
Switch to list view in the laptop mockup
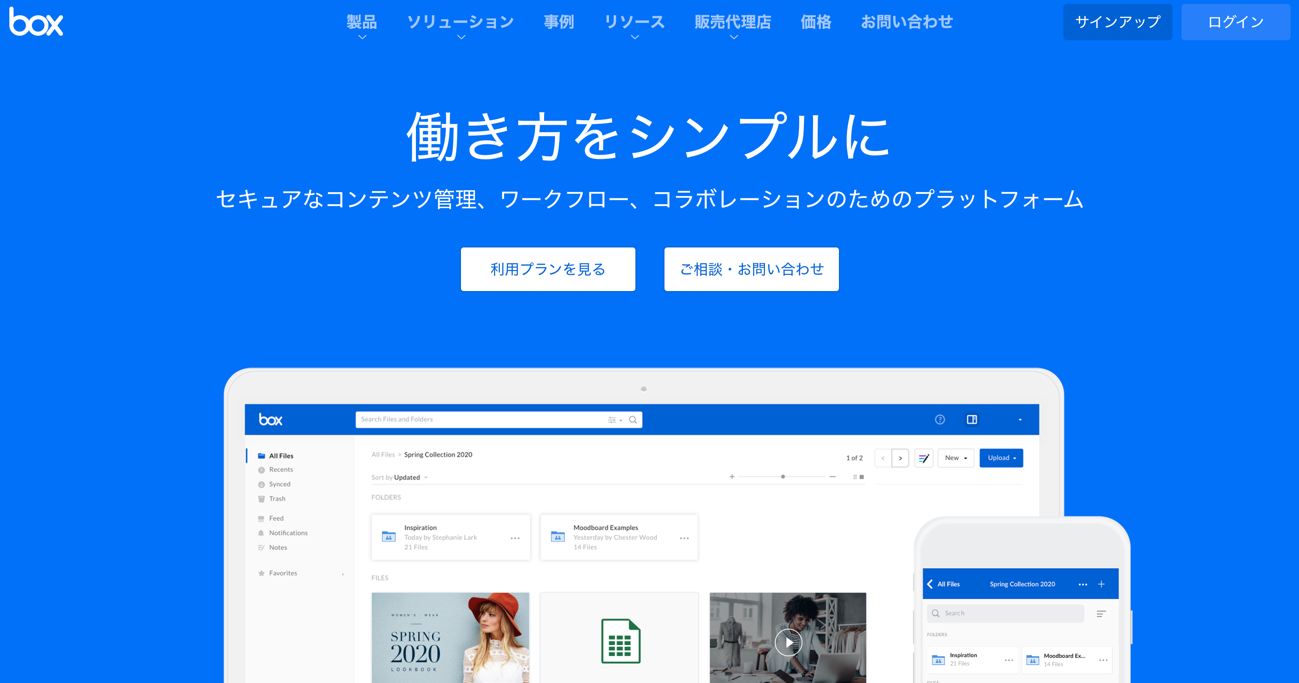click(x=855, y=477)
